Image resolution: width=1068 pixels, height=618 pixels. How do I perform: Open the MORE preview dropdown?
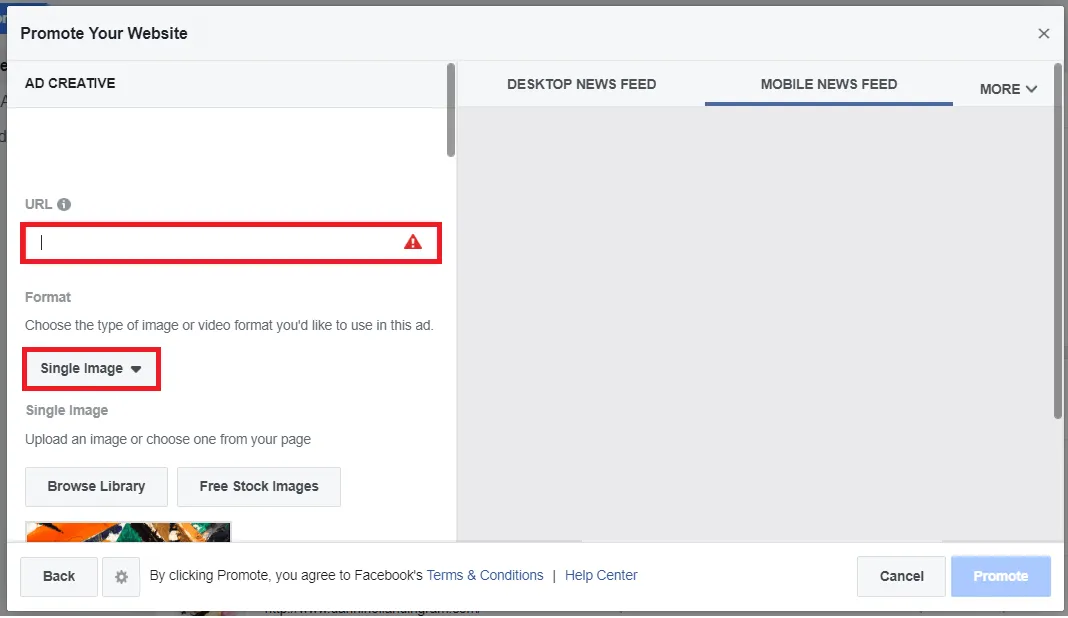point(1008,89)
